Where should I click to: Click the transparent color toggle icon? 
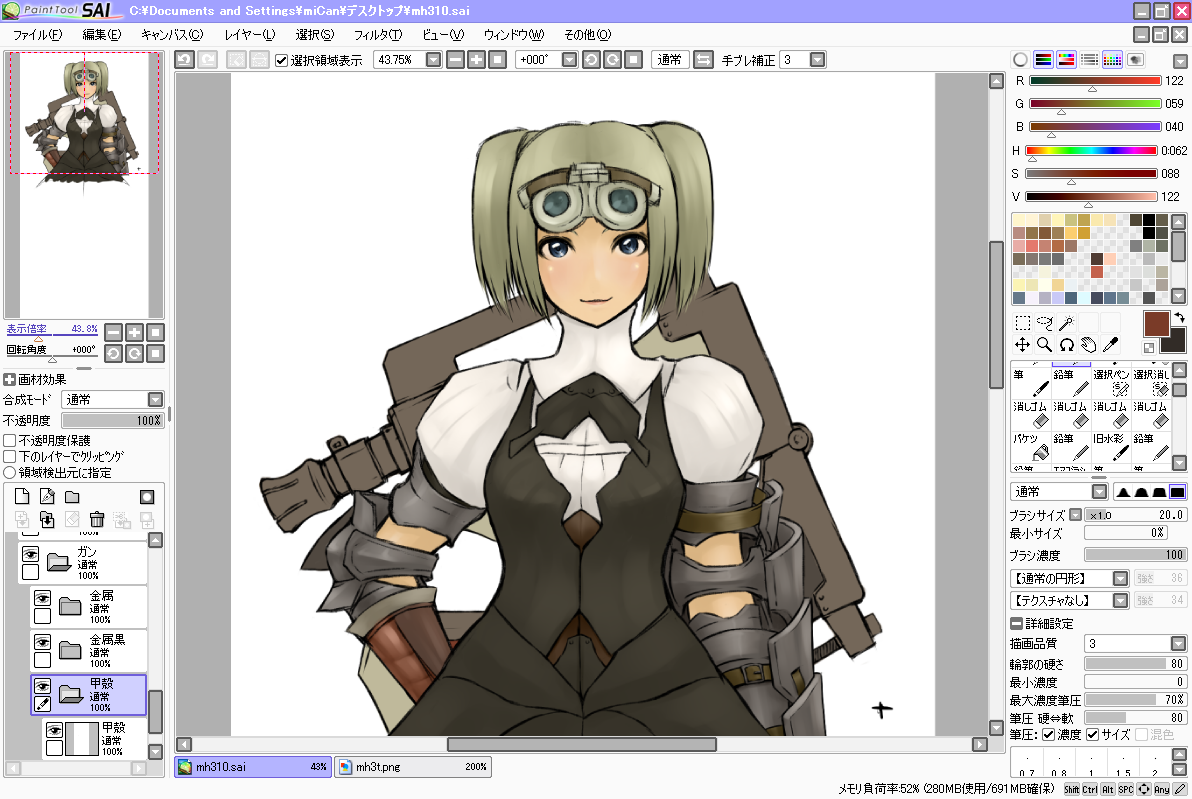(1149, 347)
